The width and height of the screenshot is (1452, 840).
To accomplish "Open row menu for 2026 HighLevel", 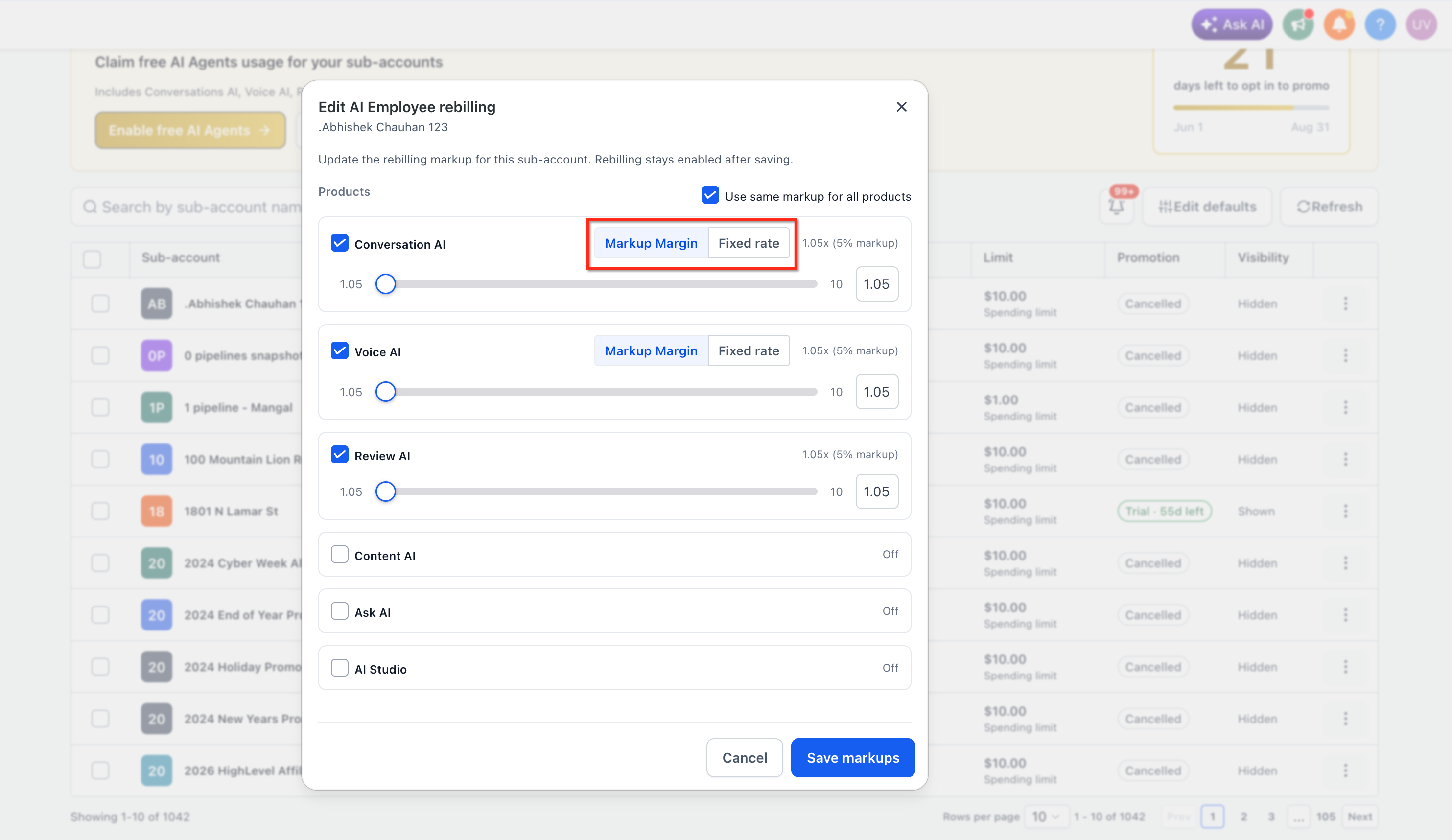I will point(1345,770).
